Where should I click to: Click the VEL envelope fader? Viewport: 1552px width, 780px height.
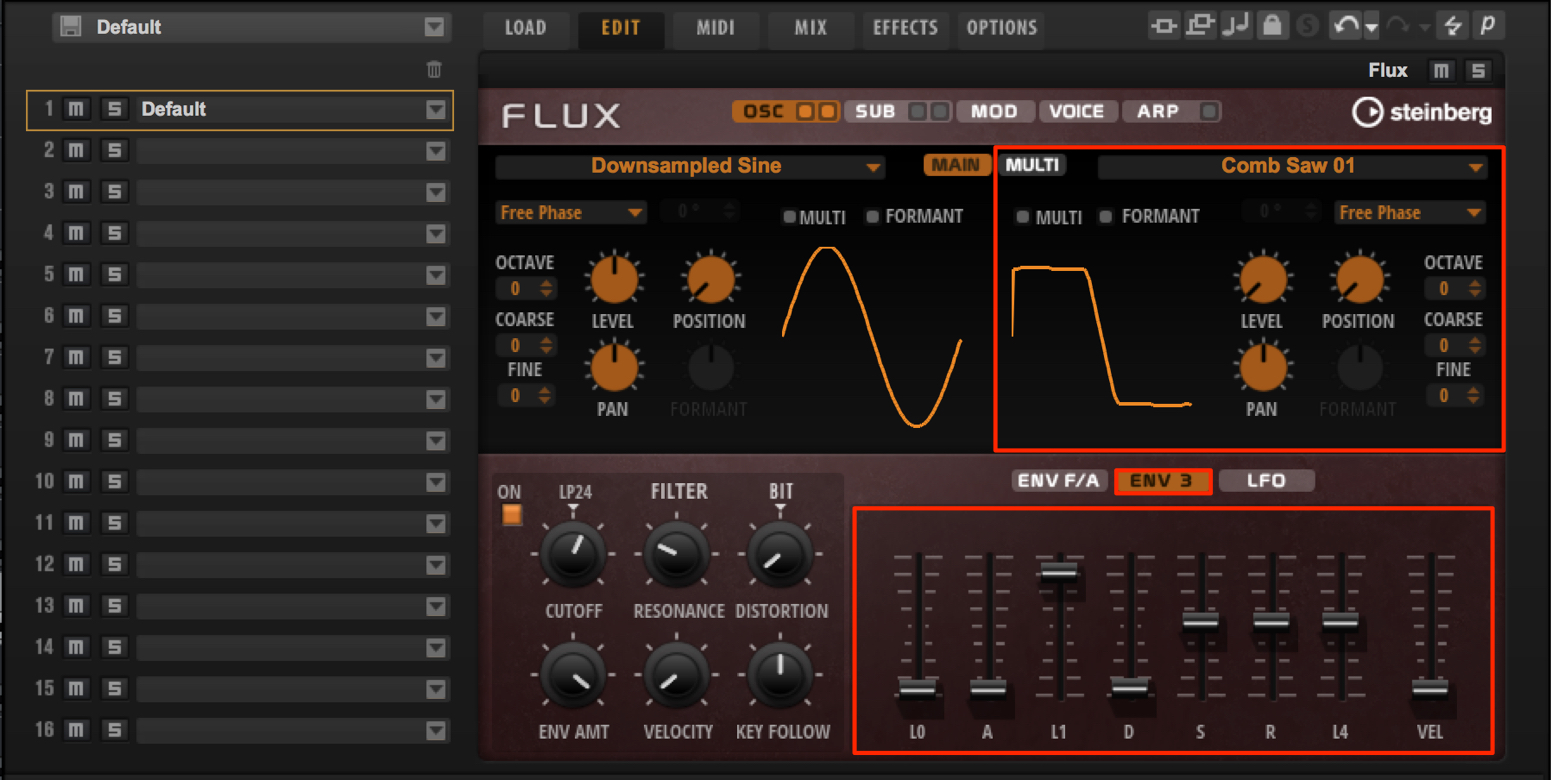click(1430, 688)
